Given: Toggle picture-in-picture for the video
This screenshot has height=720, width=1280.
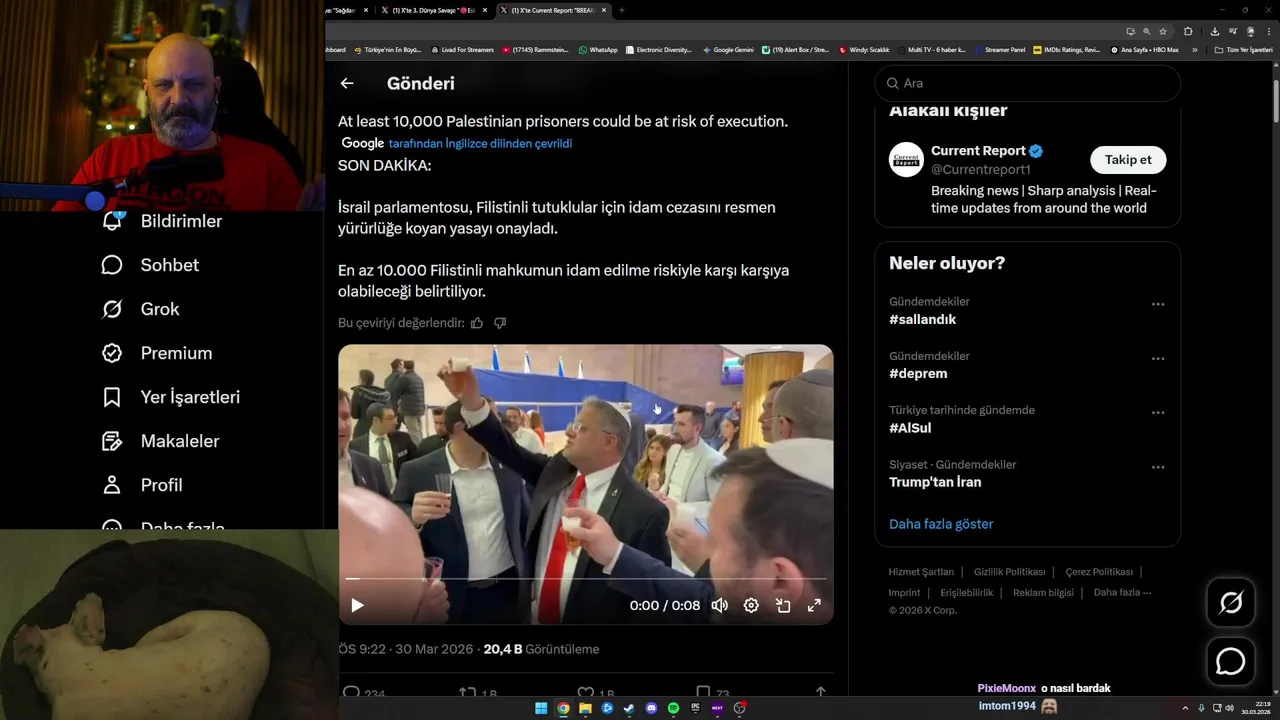Looking at the screenshot, I should [783, 605].
